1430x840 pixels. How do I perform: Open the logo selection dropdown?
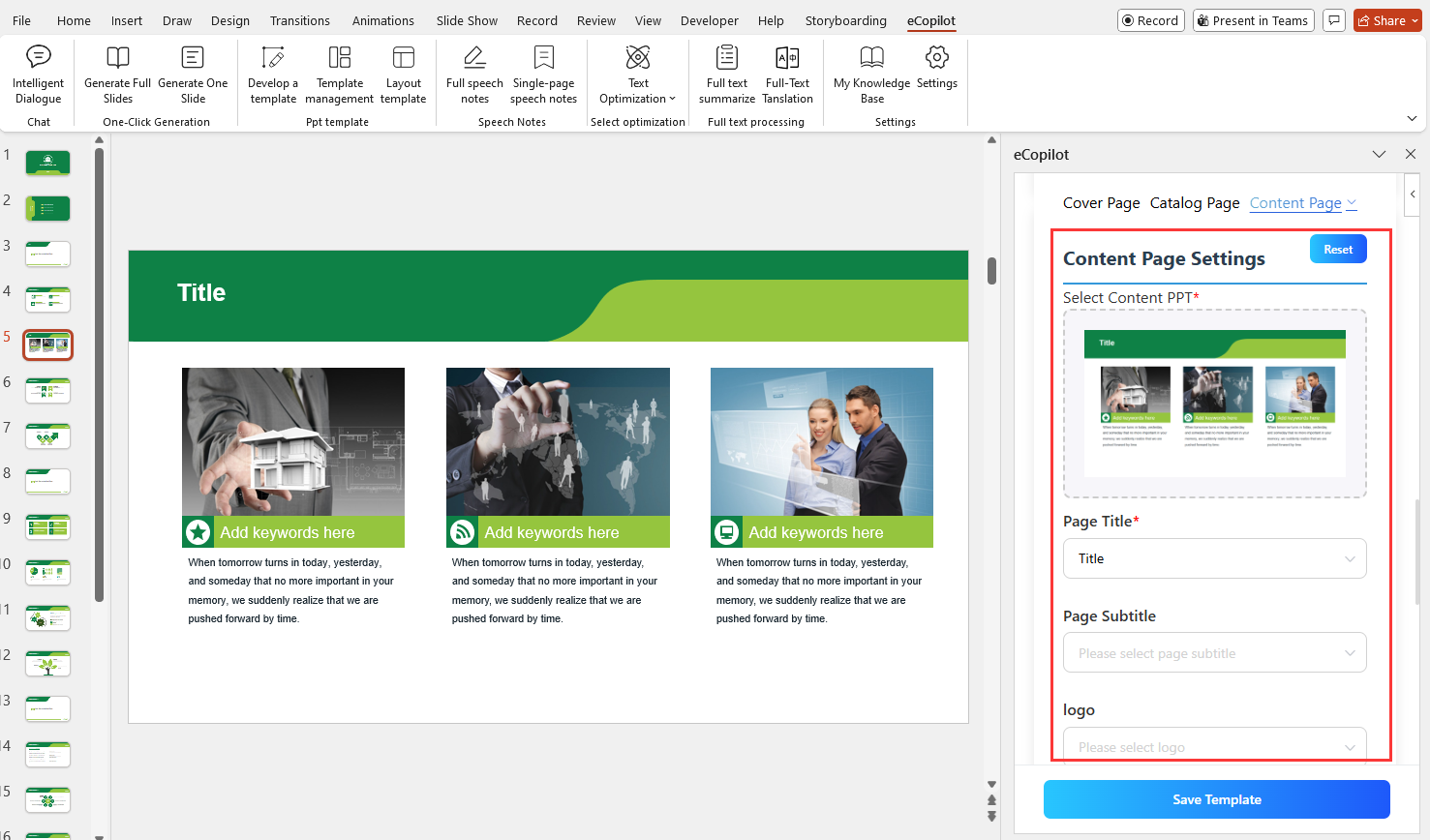tap(1214, 746)
